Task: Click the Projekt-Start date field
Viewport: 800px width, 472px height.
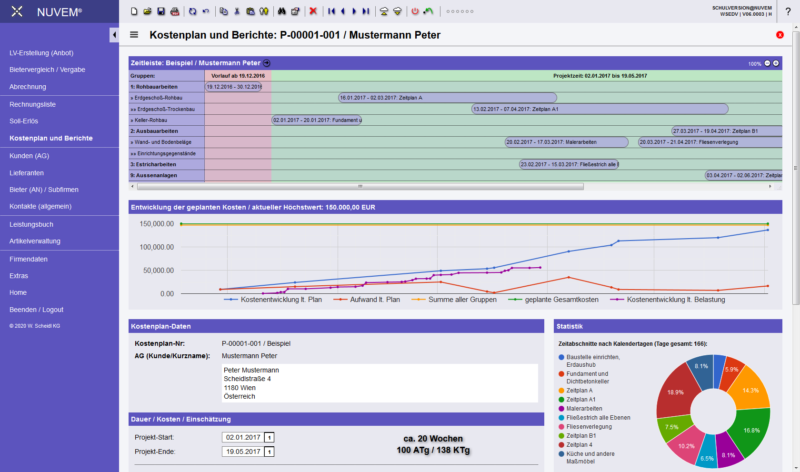Action: click(243, 437)
